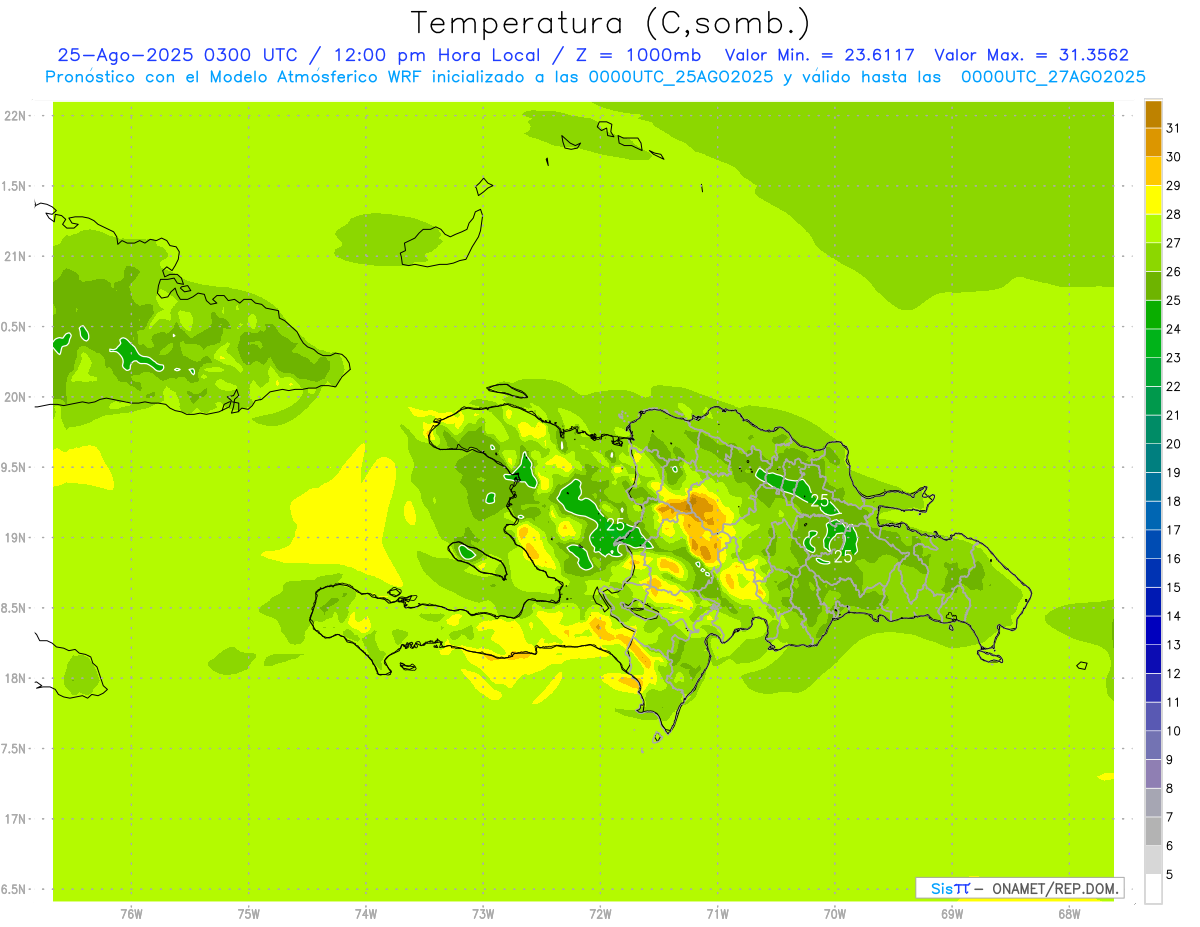
Task: Click the '0000UTC_27AGO2025' valid-until time text
Action: tap(1053, 77)
